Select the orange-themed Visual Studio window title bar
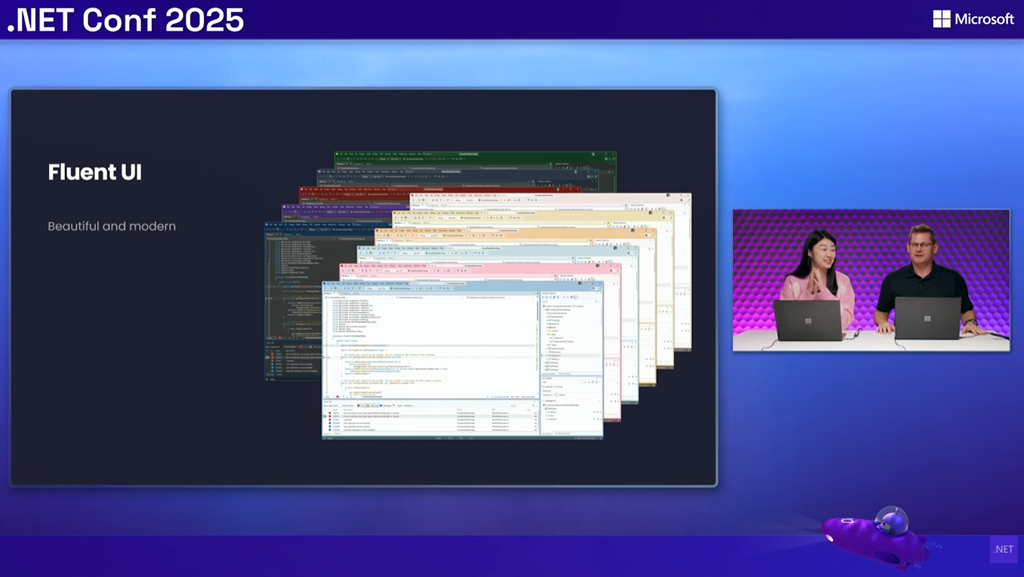Screen dimensions: 1024x577 point(516,230)
